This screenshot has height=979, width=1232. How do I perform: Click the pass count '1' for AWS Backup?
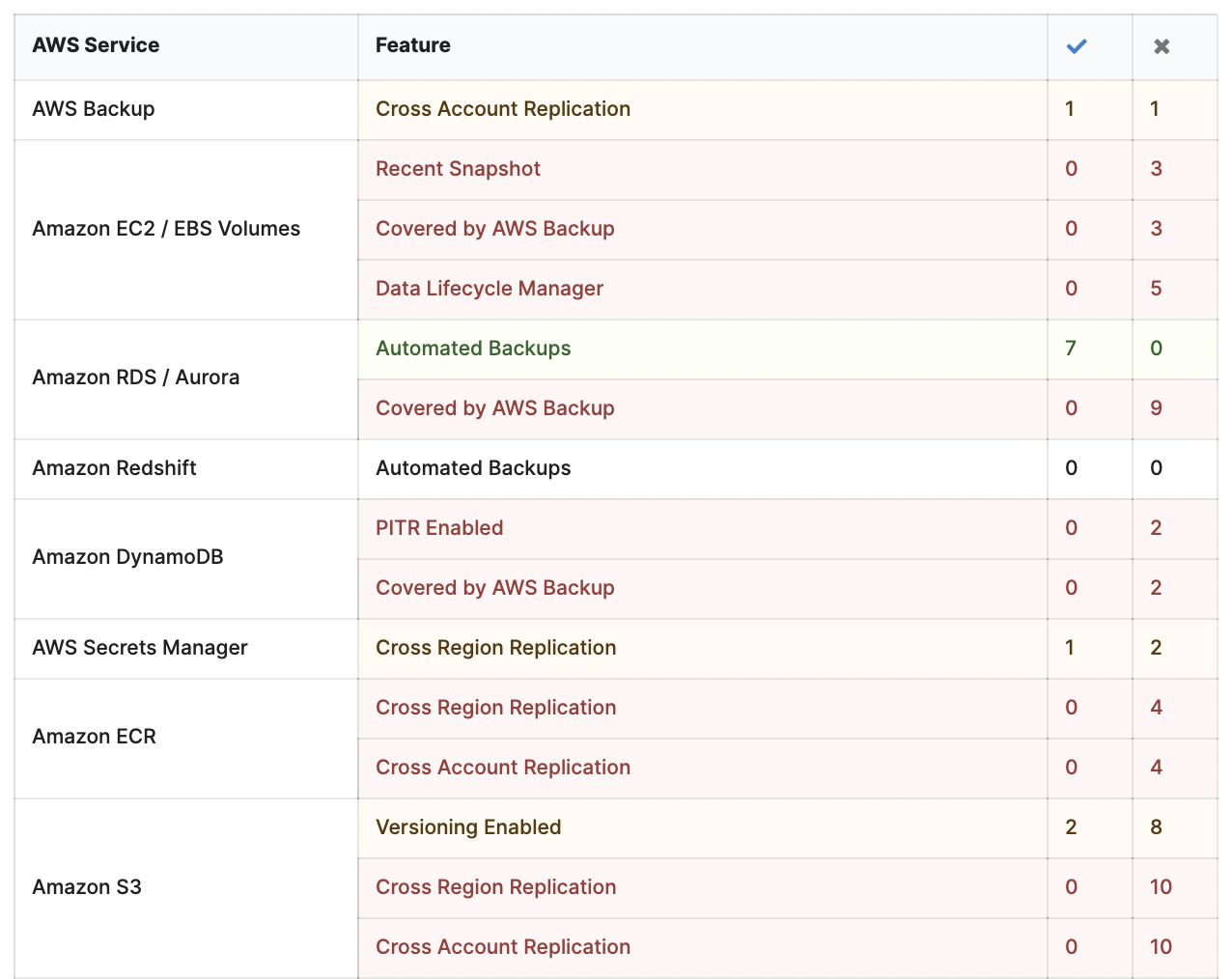pos(1070,109)
